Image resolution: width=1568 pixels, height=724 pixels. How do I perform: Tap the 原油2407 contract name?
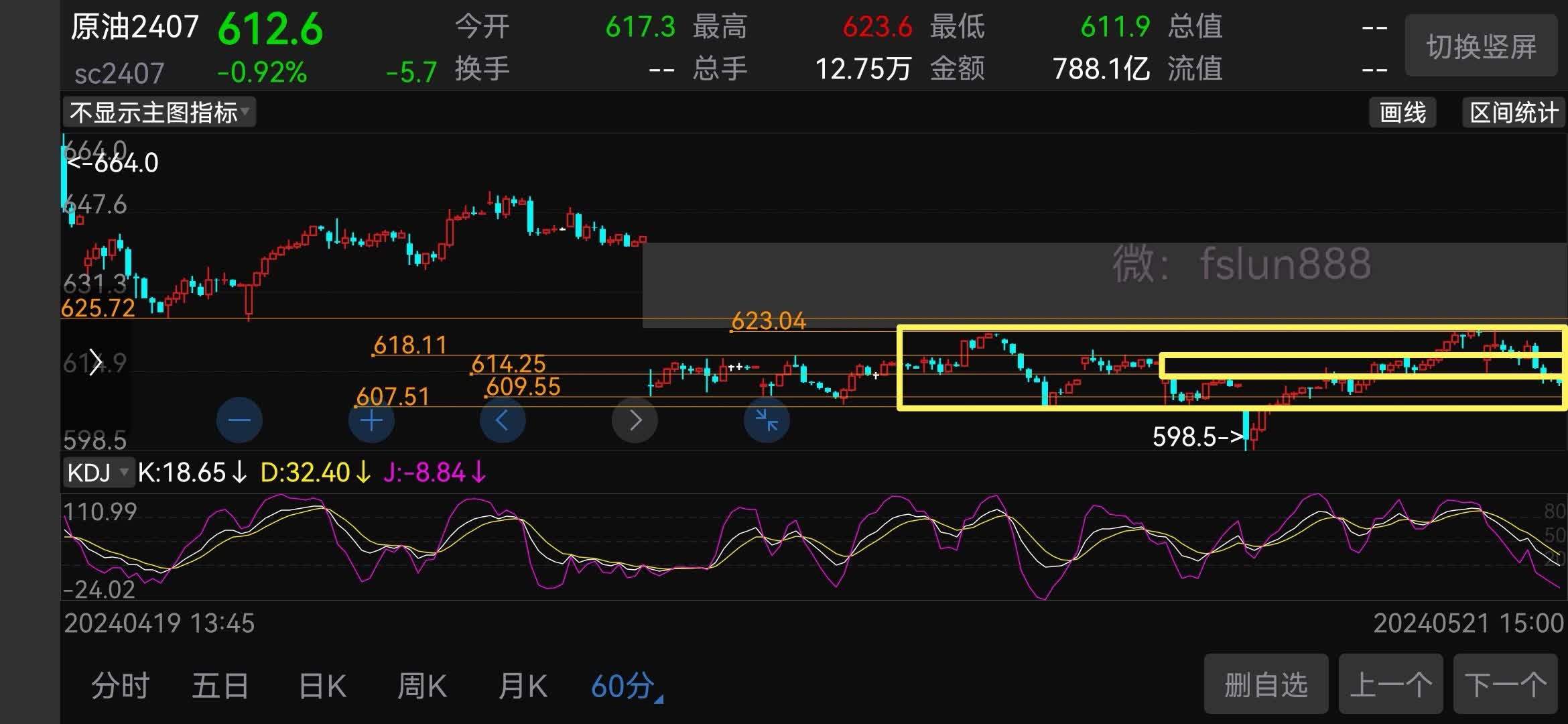135,27
